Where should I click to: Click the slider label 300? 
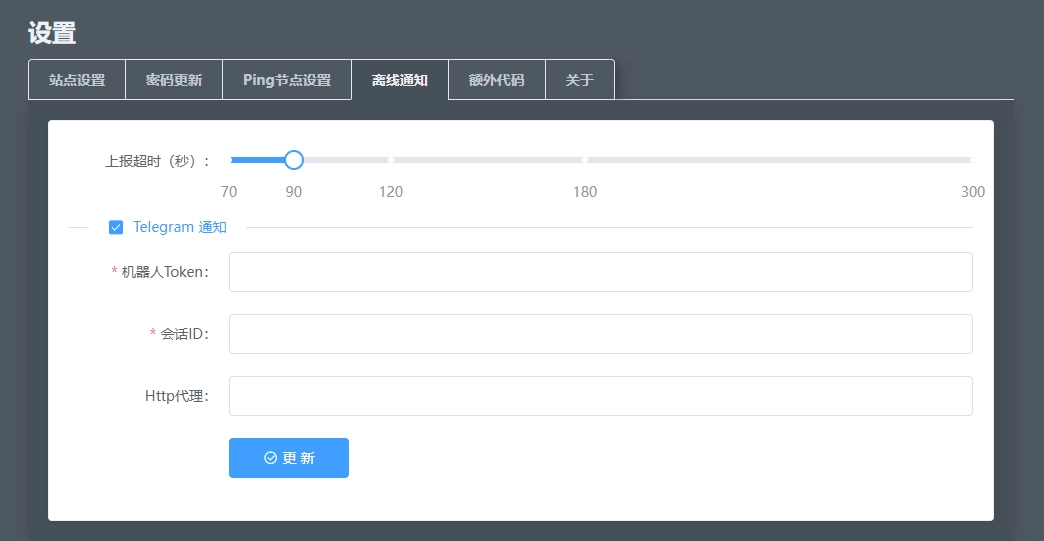[x=972, y=192]
